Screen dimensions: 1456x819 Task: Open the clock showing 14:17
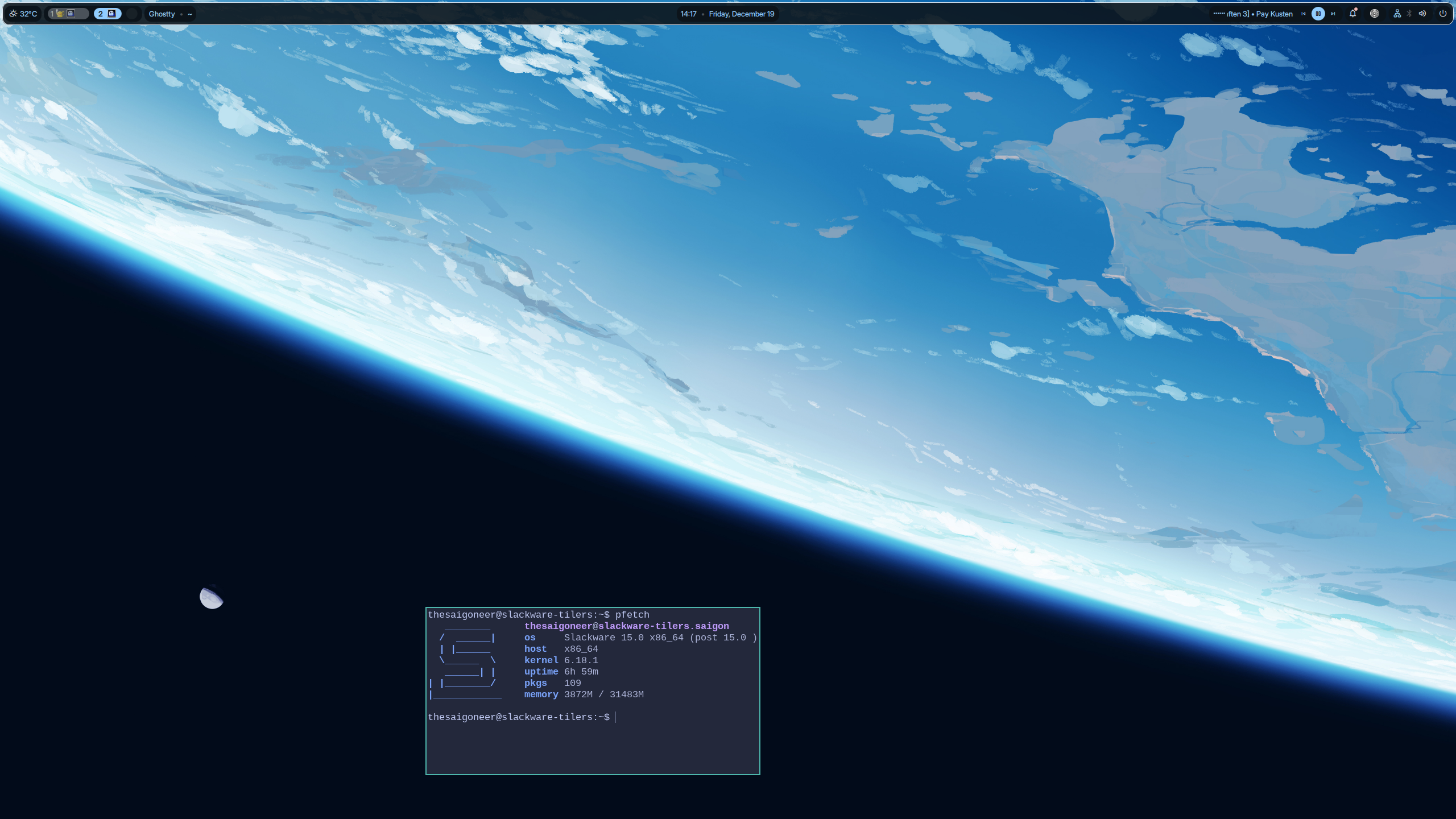[688, 14]
